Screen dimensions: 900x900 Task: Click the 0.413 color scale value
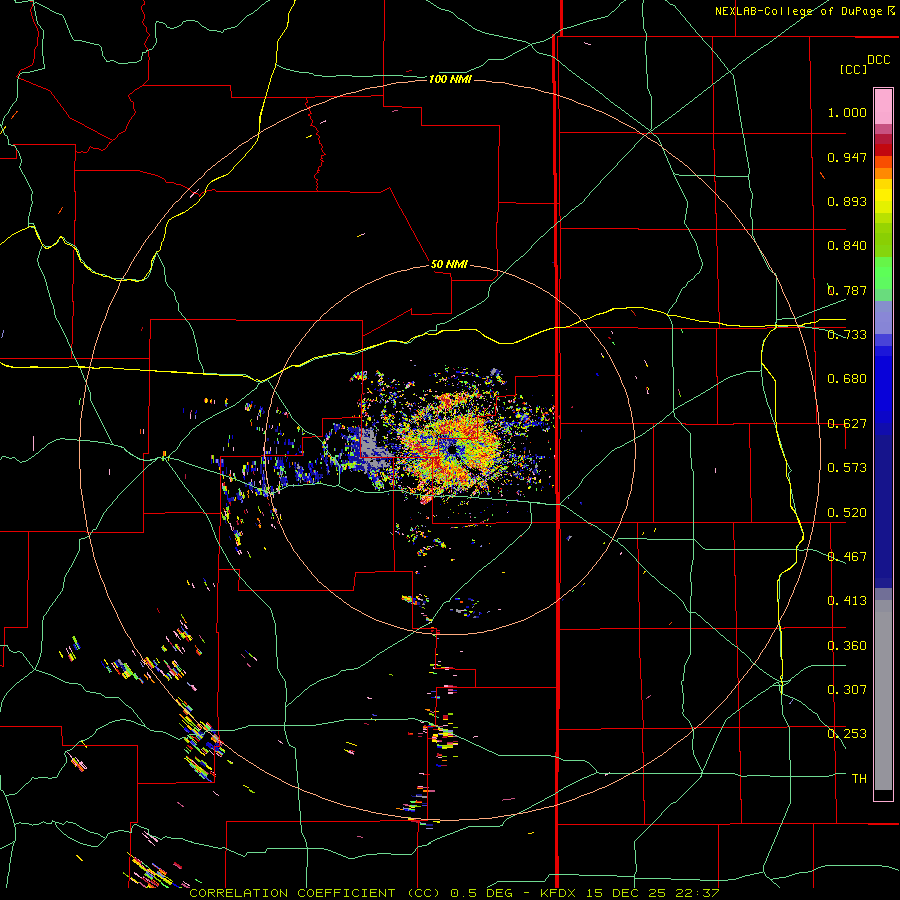[847, 601]
